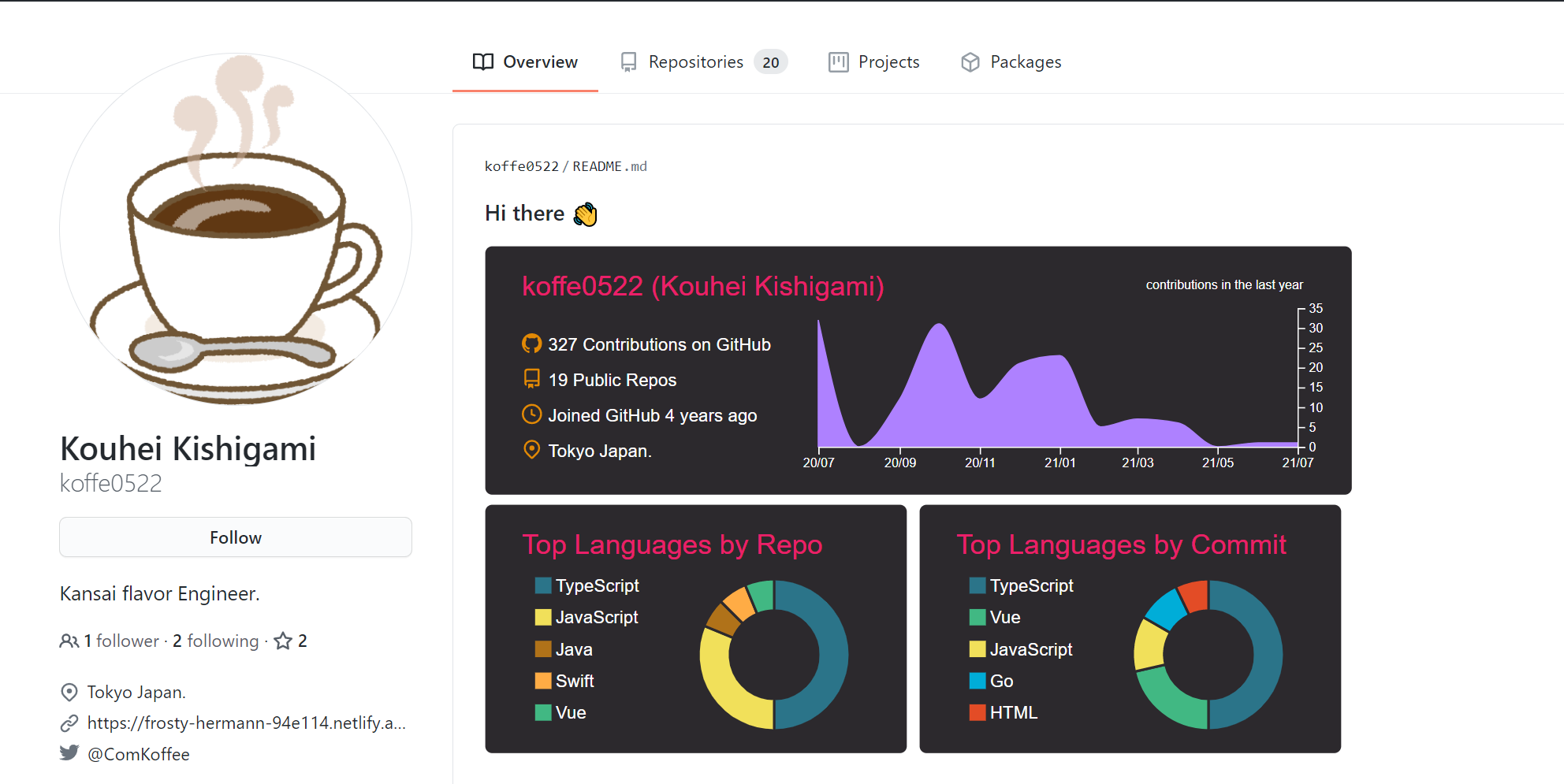Image resolution: width=1564 pixels, height=784 pixels.
Task: Click the 'Hi there' heading
Action: [525, 214]
